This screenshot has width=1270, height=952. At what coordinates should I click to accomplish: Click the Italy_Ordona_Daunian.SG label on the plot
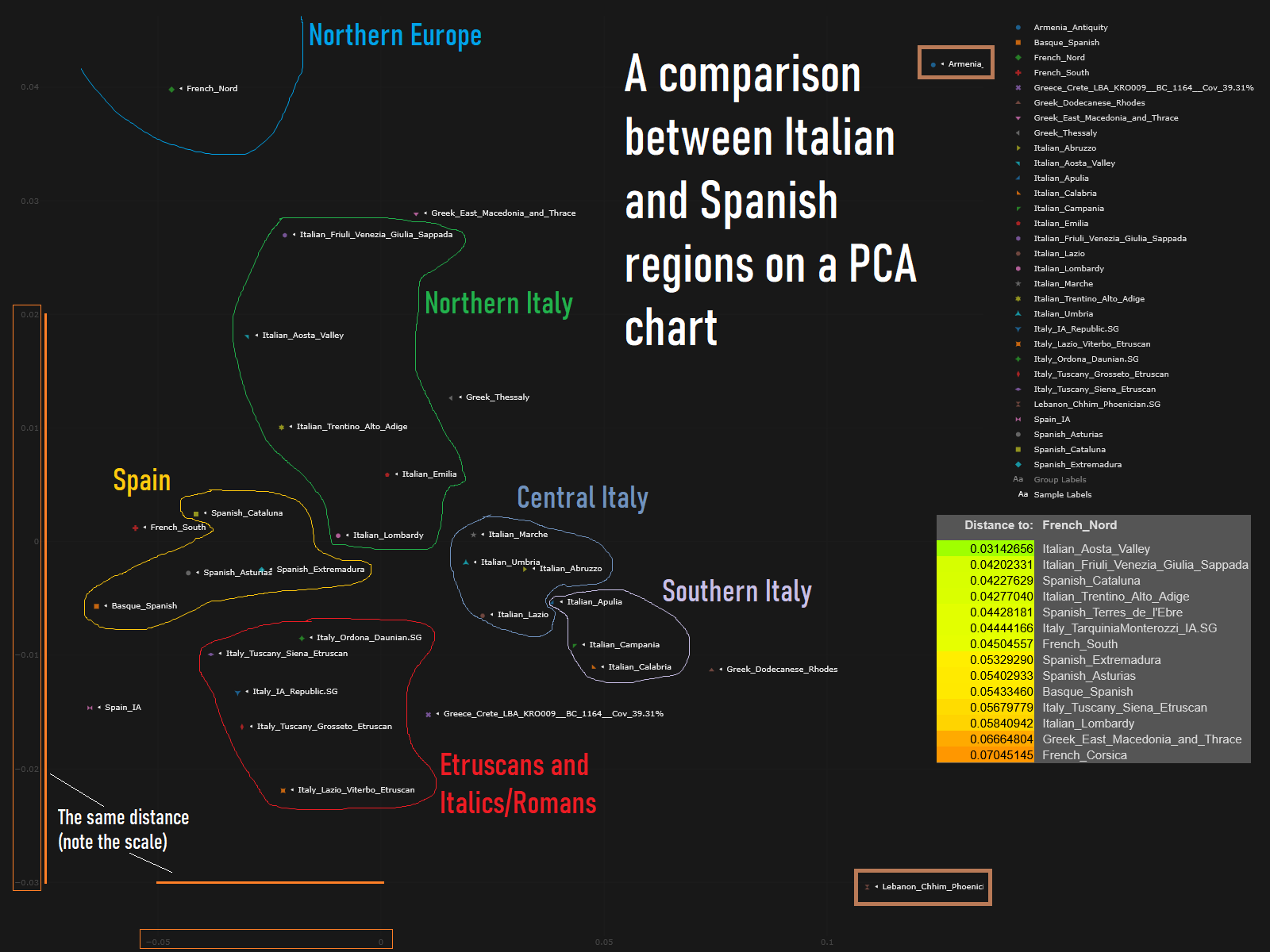pos(369,638)
